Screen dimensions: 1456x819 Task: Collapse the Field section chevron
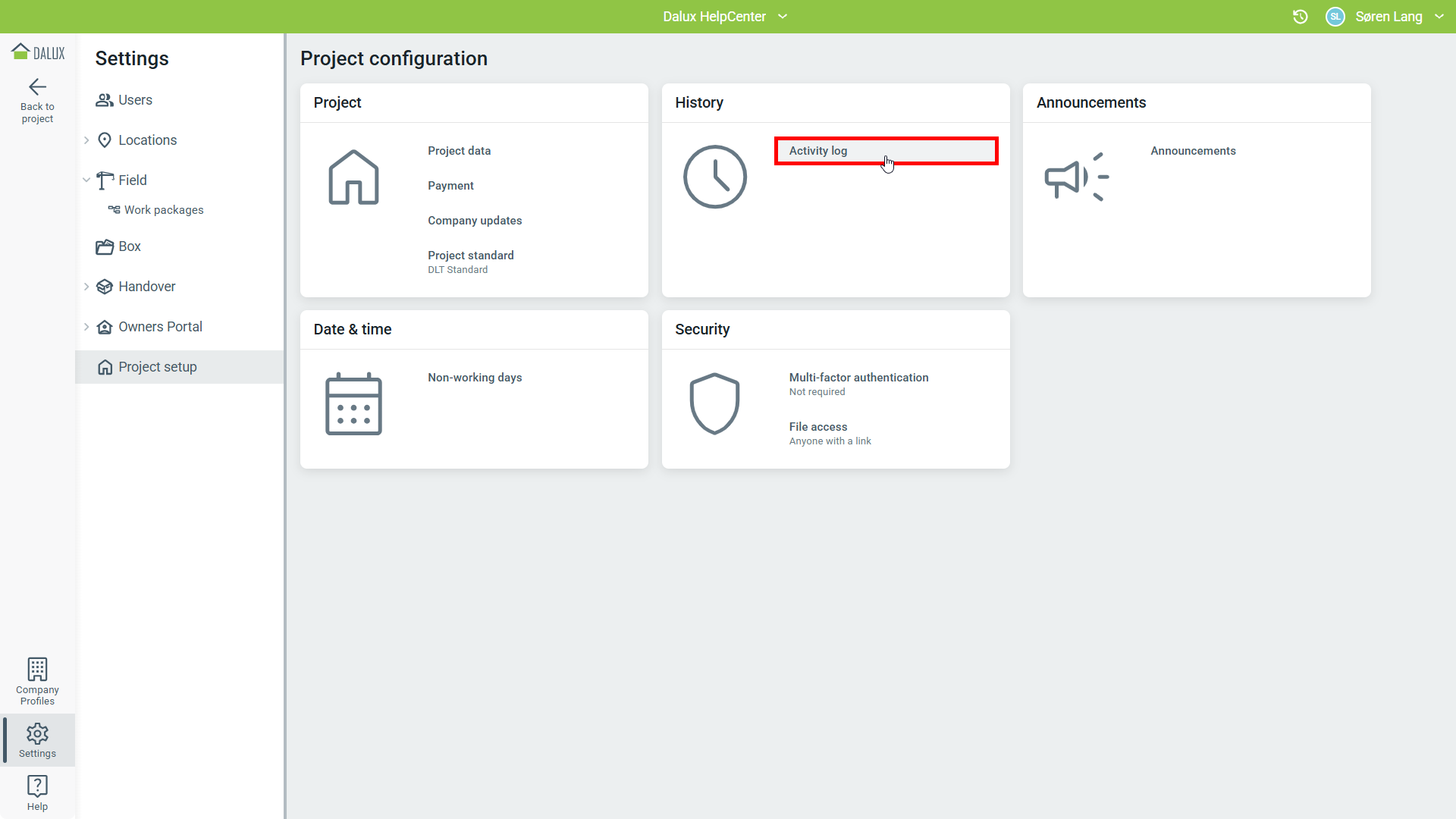tap(86, 180)
